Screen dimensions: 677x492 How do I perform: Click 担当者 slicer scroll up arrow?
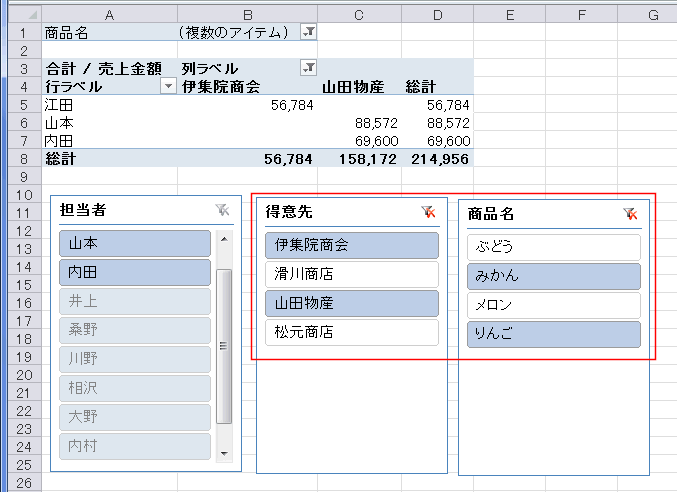pyautogui.click(x=224, y=239)
